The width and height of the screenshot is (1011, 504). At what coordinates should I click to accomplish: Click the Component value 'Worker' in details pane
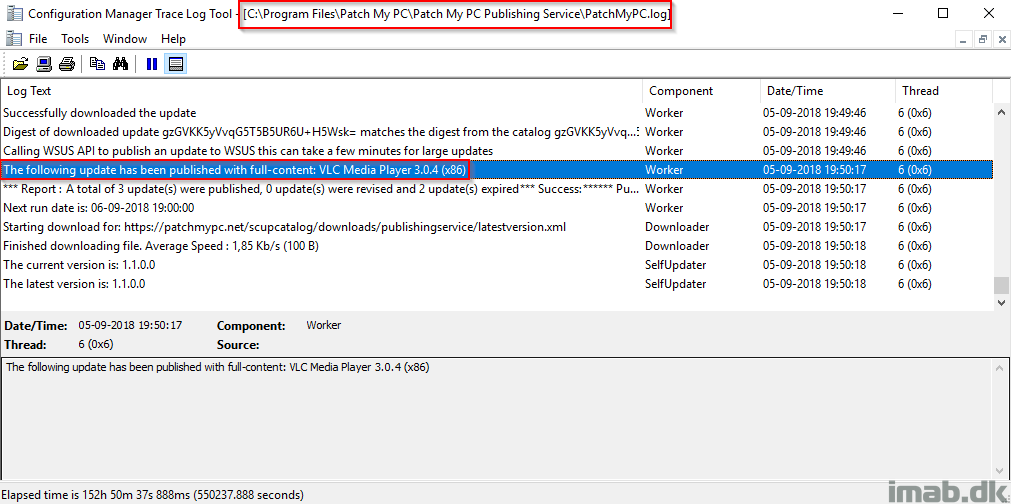tap(324, 325)
